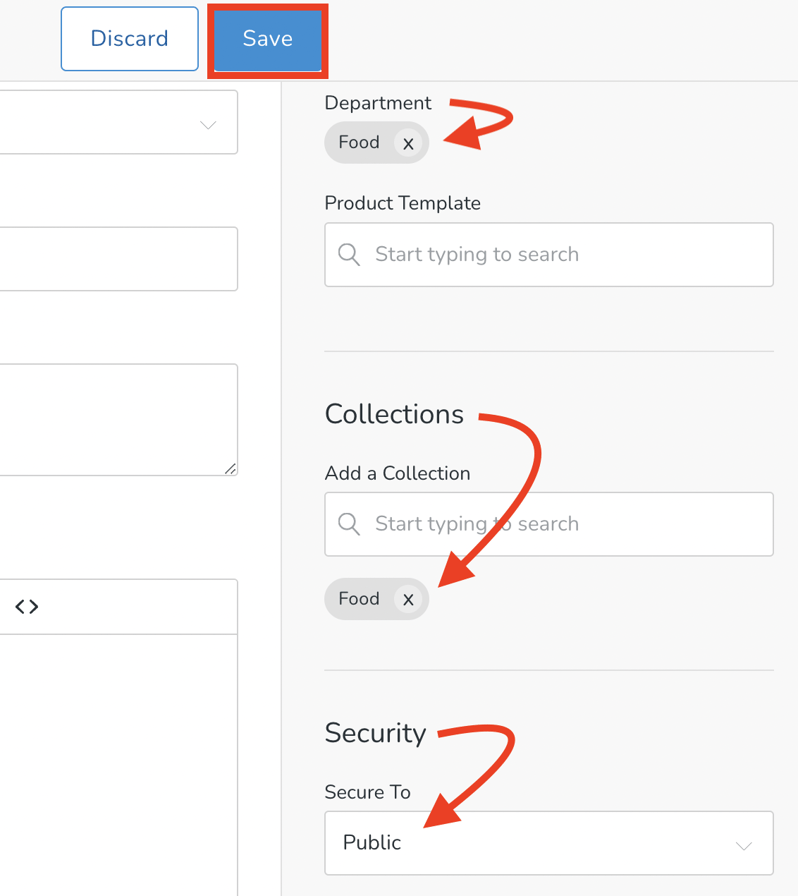This screenshot has height=896, width=798.
Task: Open the Secure To dropdown showing Public
Action: 548,843
